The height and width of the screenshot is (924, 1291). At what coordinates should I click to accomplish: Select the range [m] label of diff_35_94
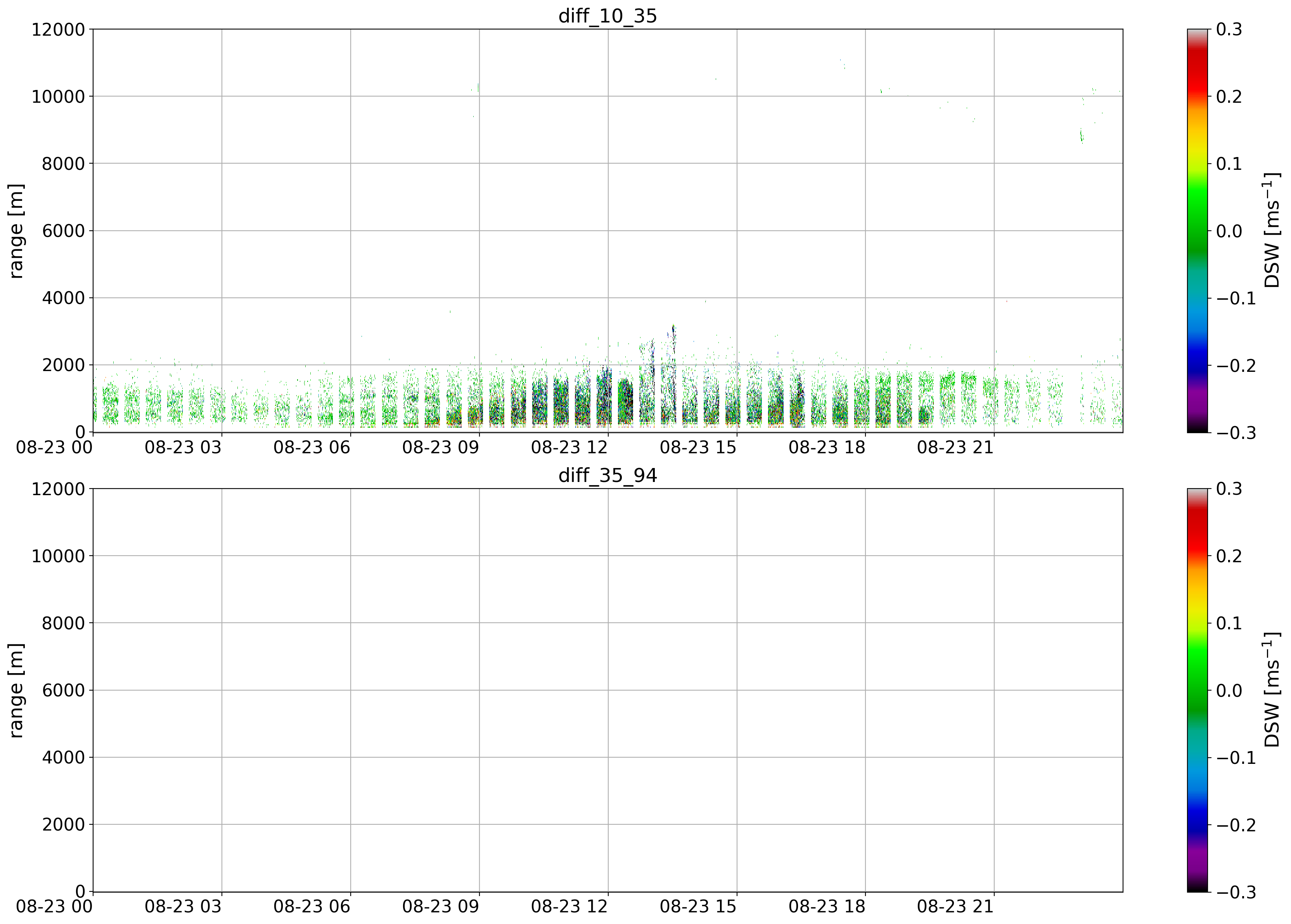[x=17, y=690]
